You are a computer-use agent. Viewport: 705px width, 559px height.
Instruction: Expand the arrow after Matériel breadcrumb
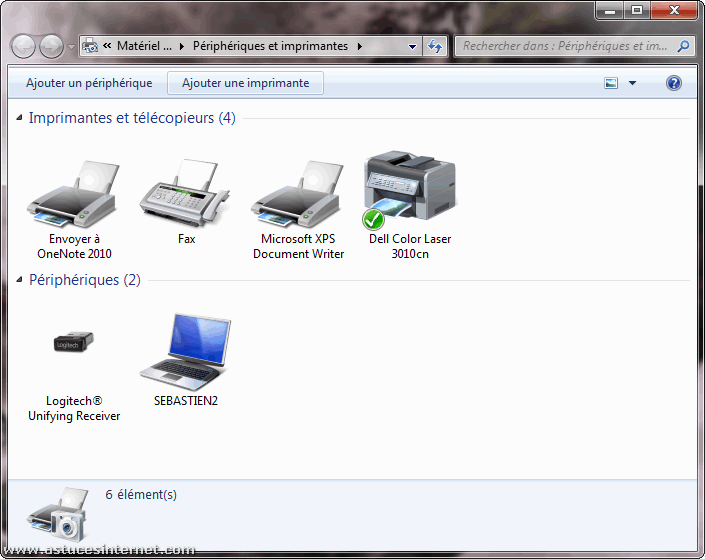point(182,46)
